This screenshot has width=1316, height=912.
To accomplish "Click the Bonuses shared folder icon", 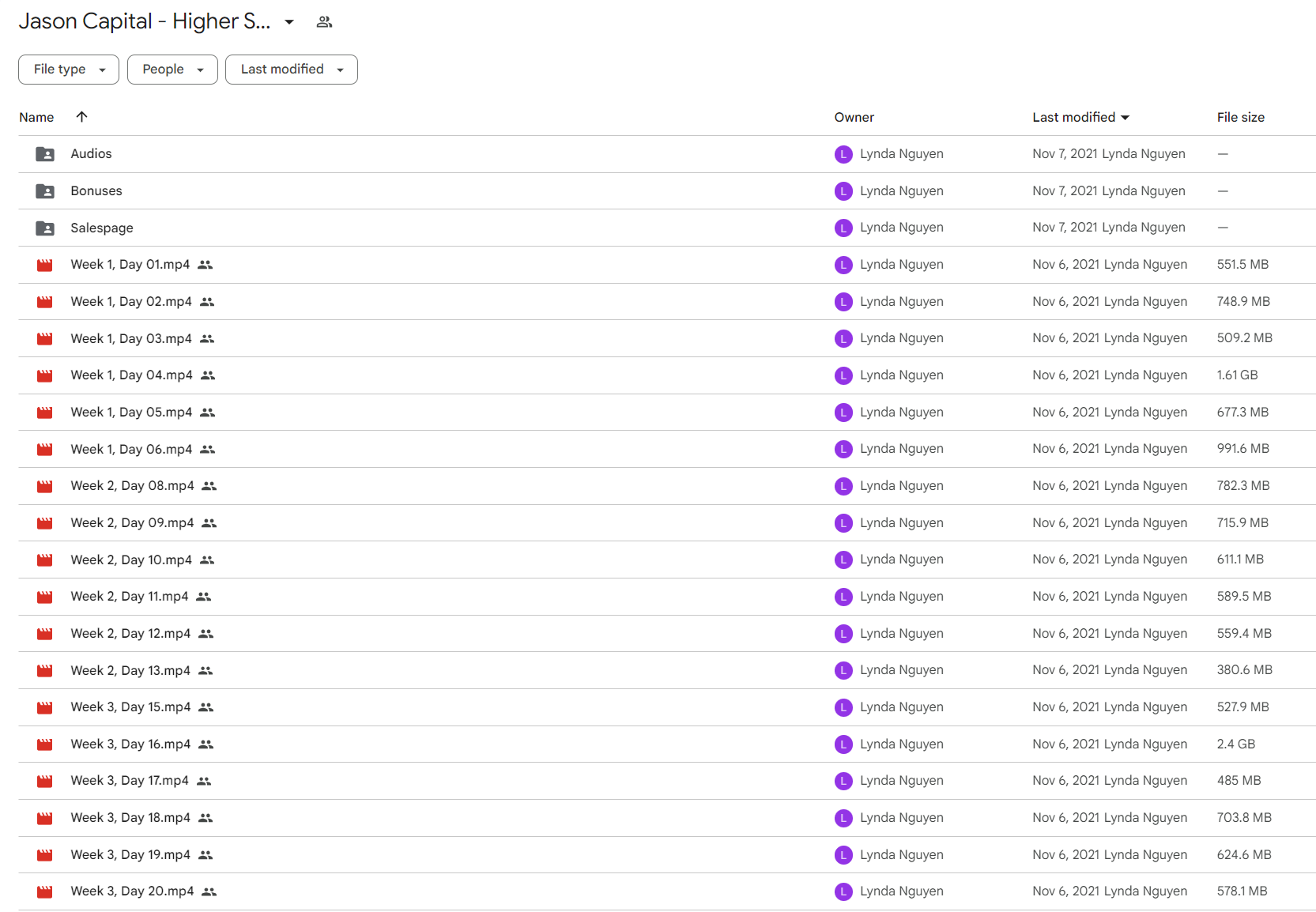I will coord(45,191).
